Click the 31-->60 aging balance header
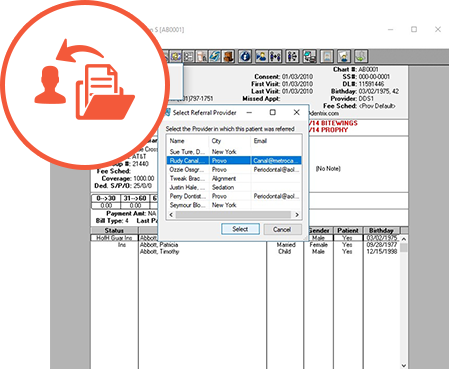This screenshot has width=449, height=369. point(135,198)
